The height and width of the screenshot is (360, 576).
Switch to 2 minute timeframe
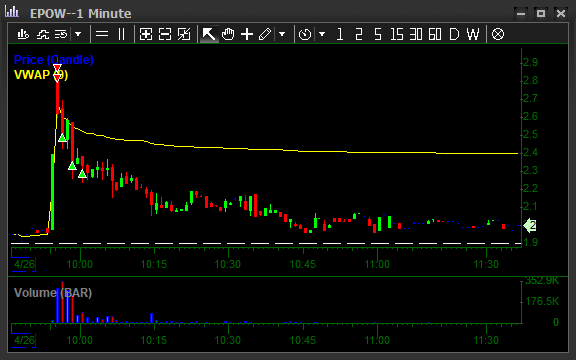(359, 34)
